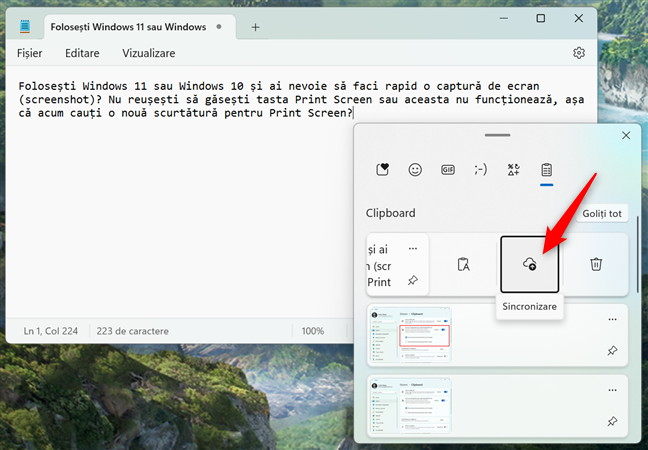Maximize the Notepad window
Screen dimensions: 648x450
point(541,18)
